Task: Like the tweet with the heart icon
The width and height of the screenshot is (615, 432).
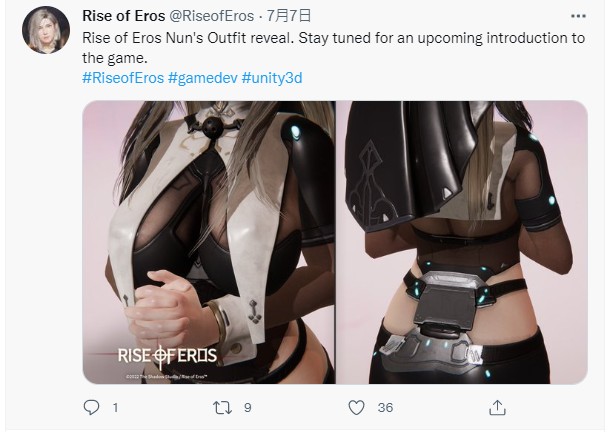Action: coord(357,408)
